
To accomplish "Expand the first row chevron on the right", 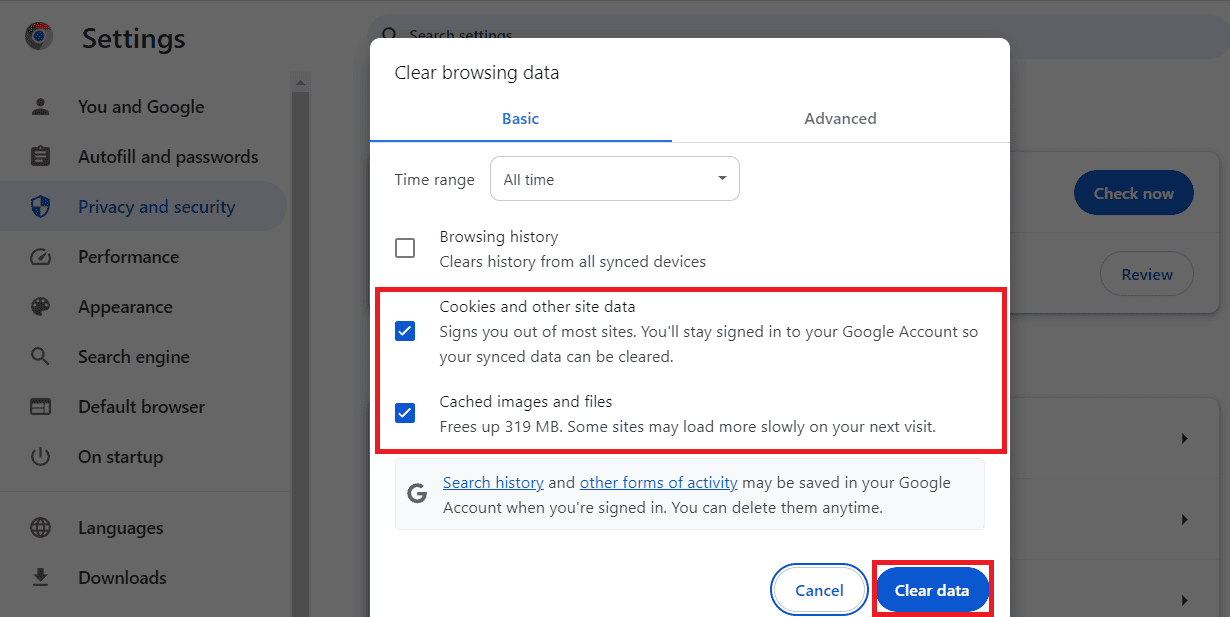I will click(1185, 438).
